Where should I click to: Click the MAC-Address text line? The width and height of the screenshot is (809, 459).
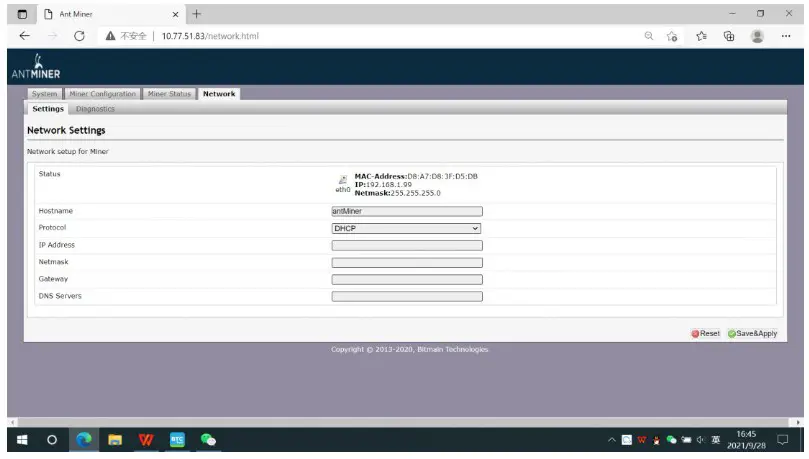416,176
